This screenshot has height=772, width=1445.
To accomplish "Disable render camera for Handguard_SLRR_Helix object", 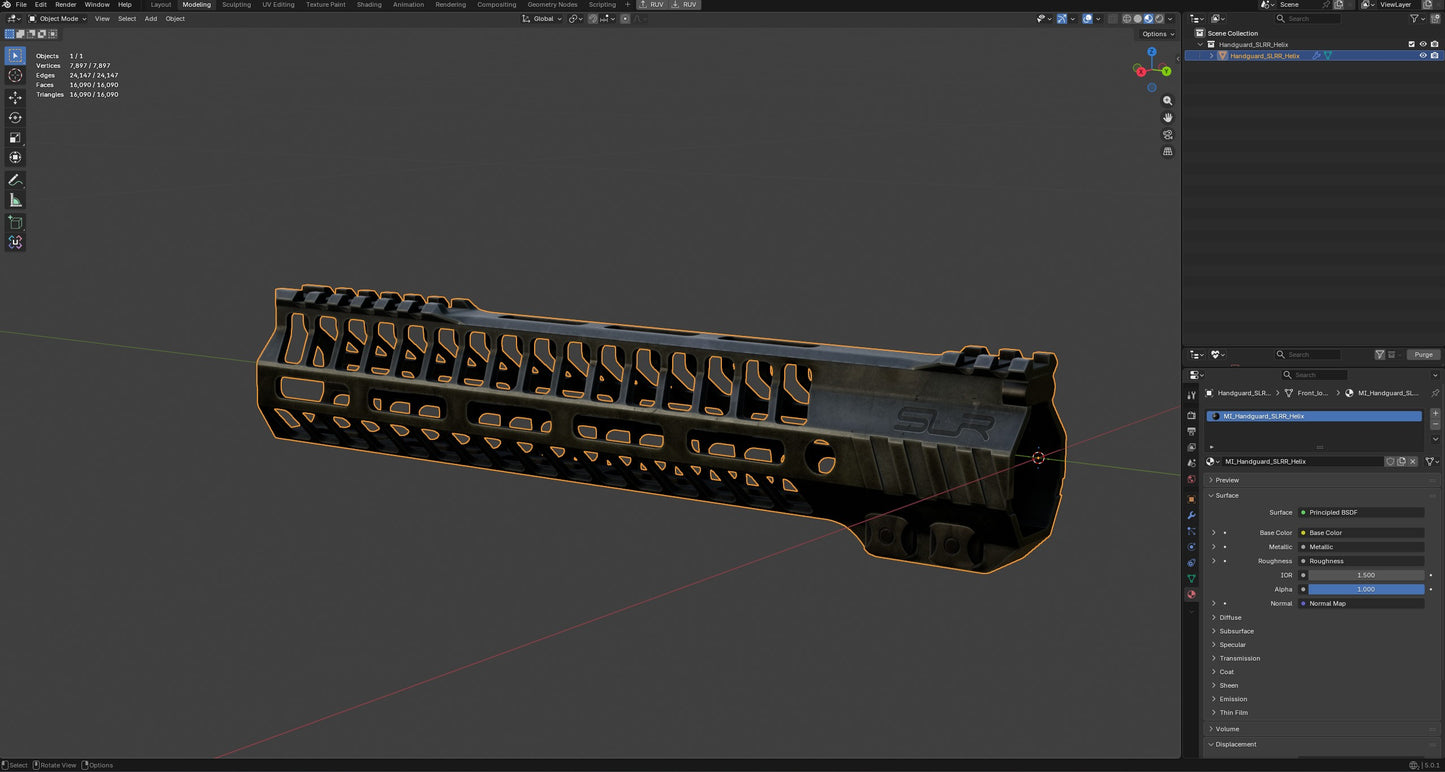I will click(x=1434, y=56).
